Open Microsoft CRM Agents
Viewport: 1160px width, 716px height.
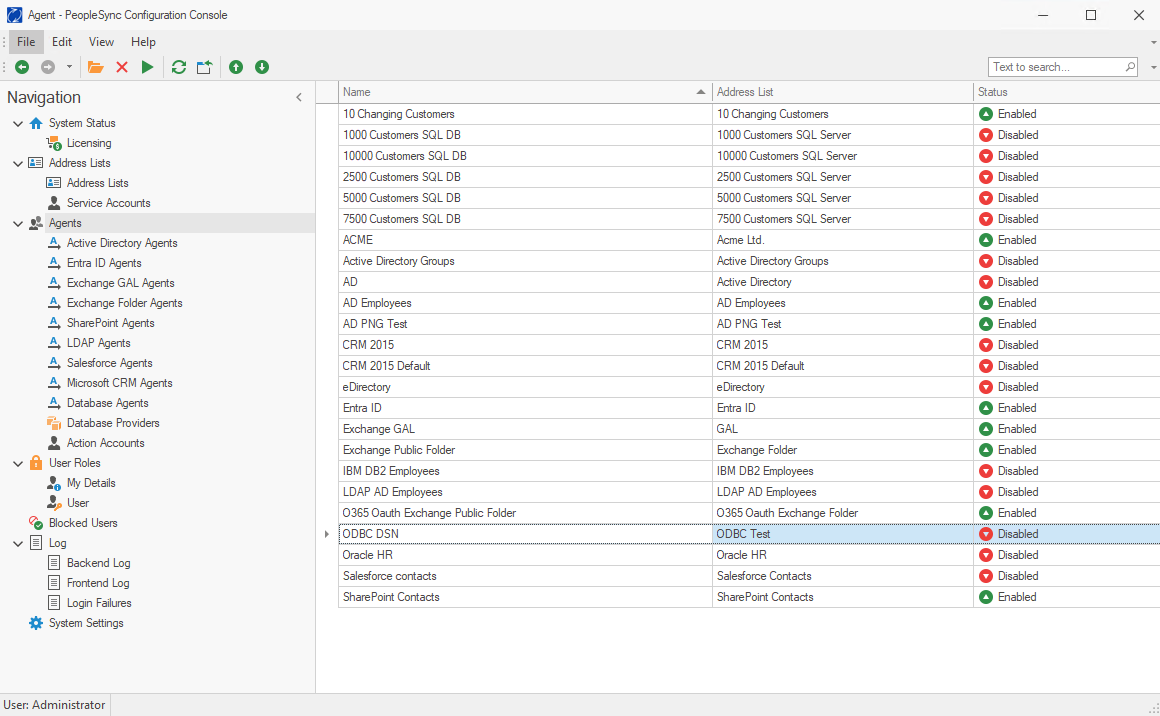120,382
